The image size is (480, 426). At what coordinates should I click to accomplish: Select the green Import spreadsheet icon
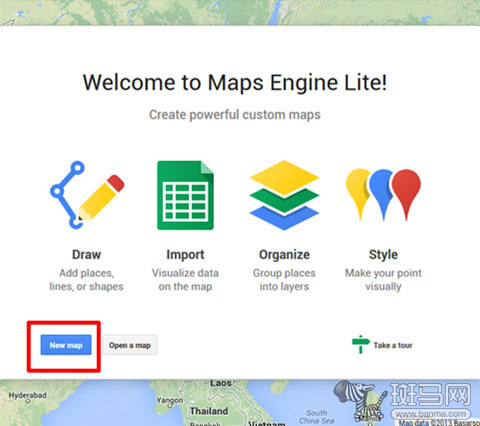(x=185, y=195)
